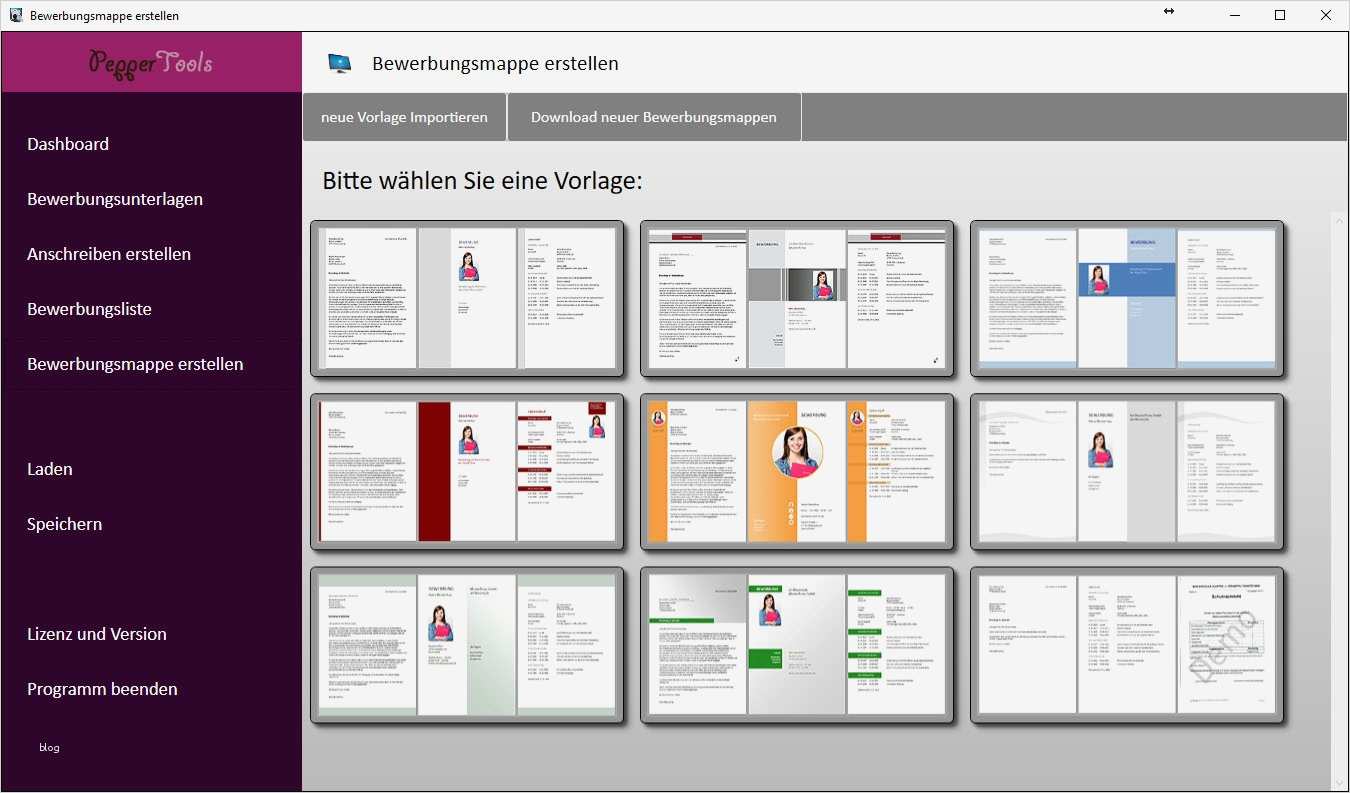Screen dimensions: 1350x793
Task: Select Anschreiben erstellen in the sidebar
Action: coord(109,254)
